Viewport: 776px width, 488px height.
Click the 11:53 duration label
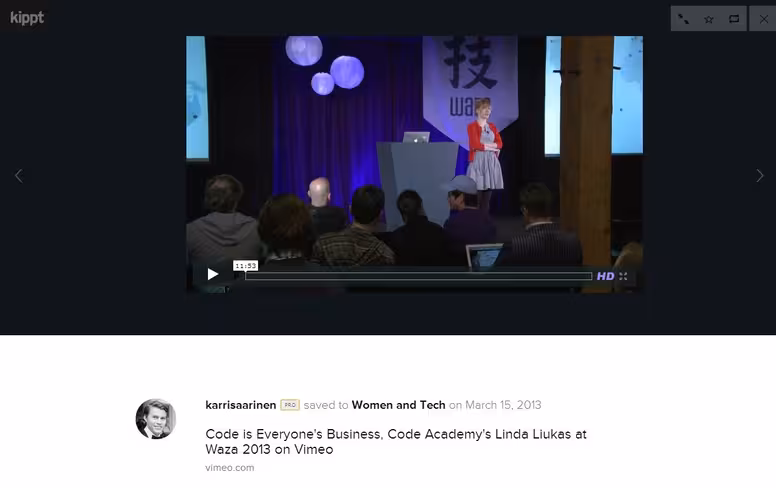point(245,266)
